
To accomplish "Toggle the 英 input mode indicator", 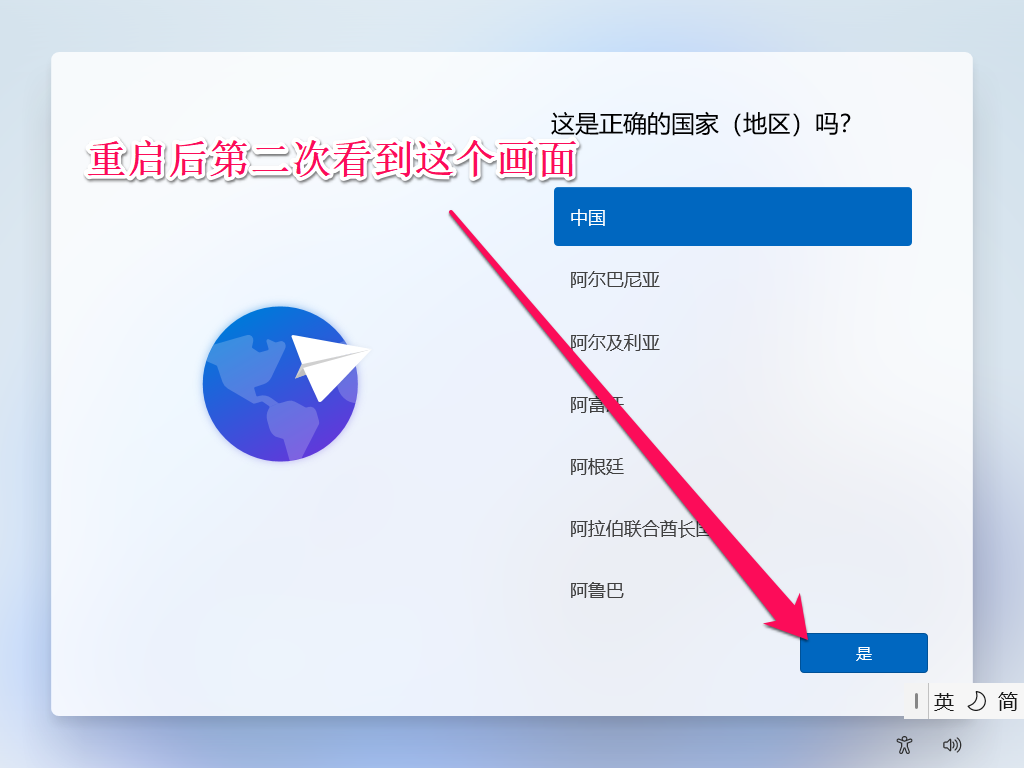I will pyautogui.click(x=944, y=701).
